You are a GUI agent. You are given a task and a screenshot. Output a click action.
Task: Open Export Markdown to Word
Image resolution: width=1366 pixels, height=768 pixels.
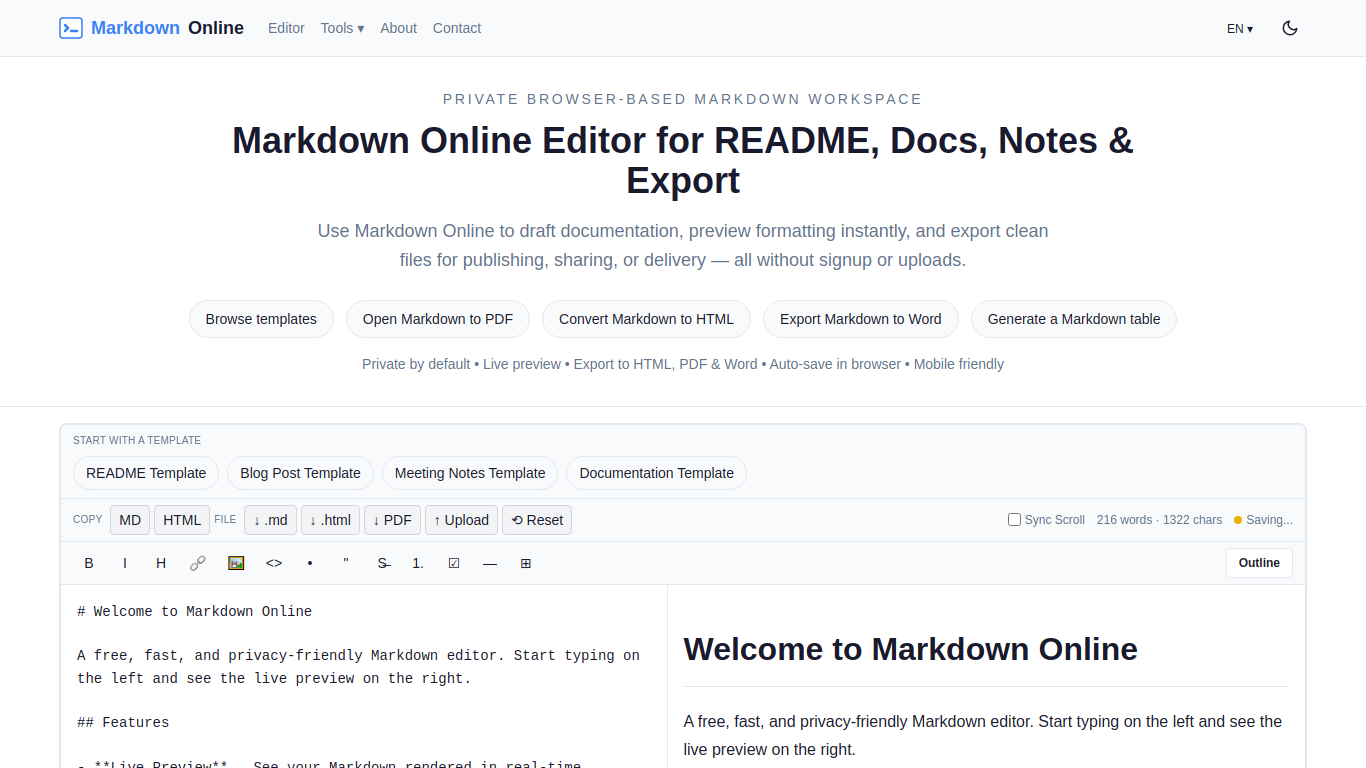coord(861,319)
